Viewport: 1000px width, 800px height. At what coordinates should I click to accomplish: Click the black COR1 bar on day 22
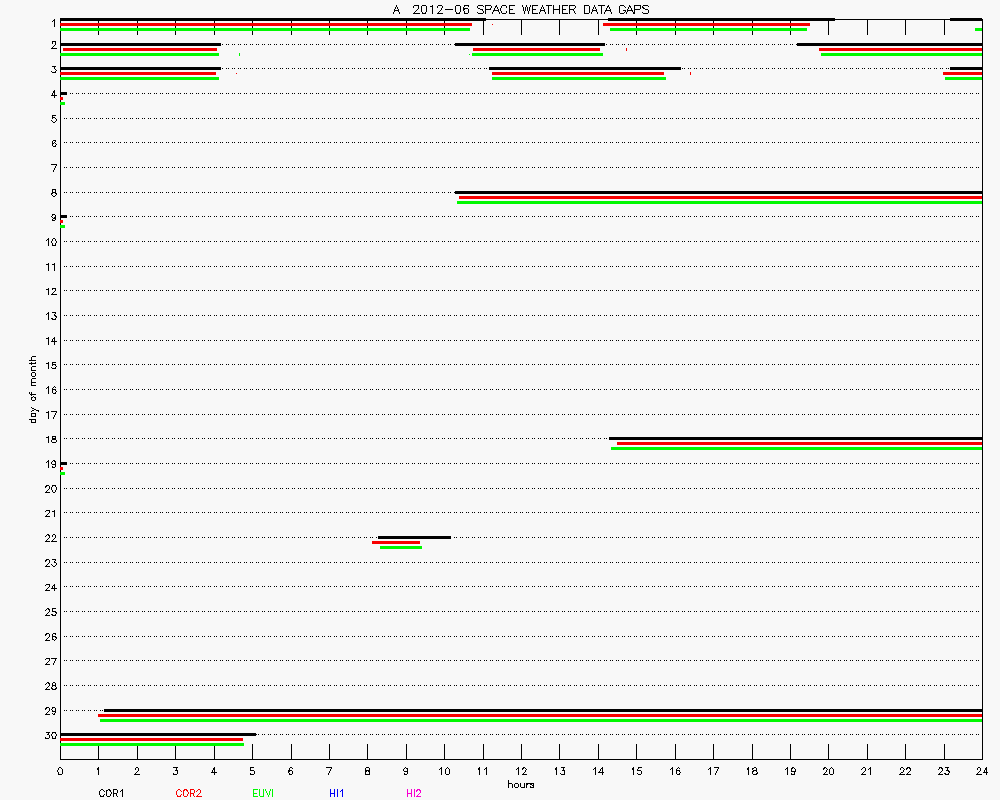click(x=414, y=537)
